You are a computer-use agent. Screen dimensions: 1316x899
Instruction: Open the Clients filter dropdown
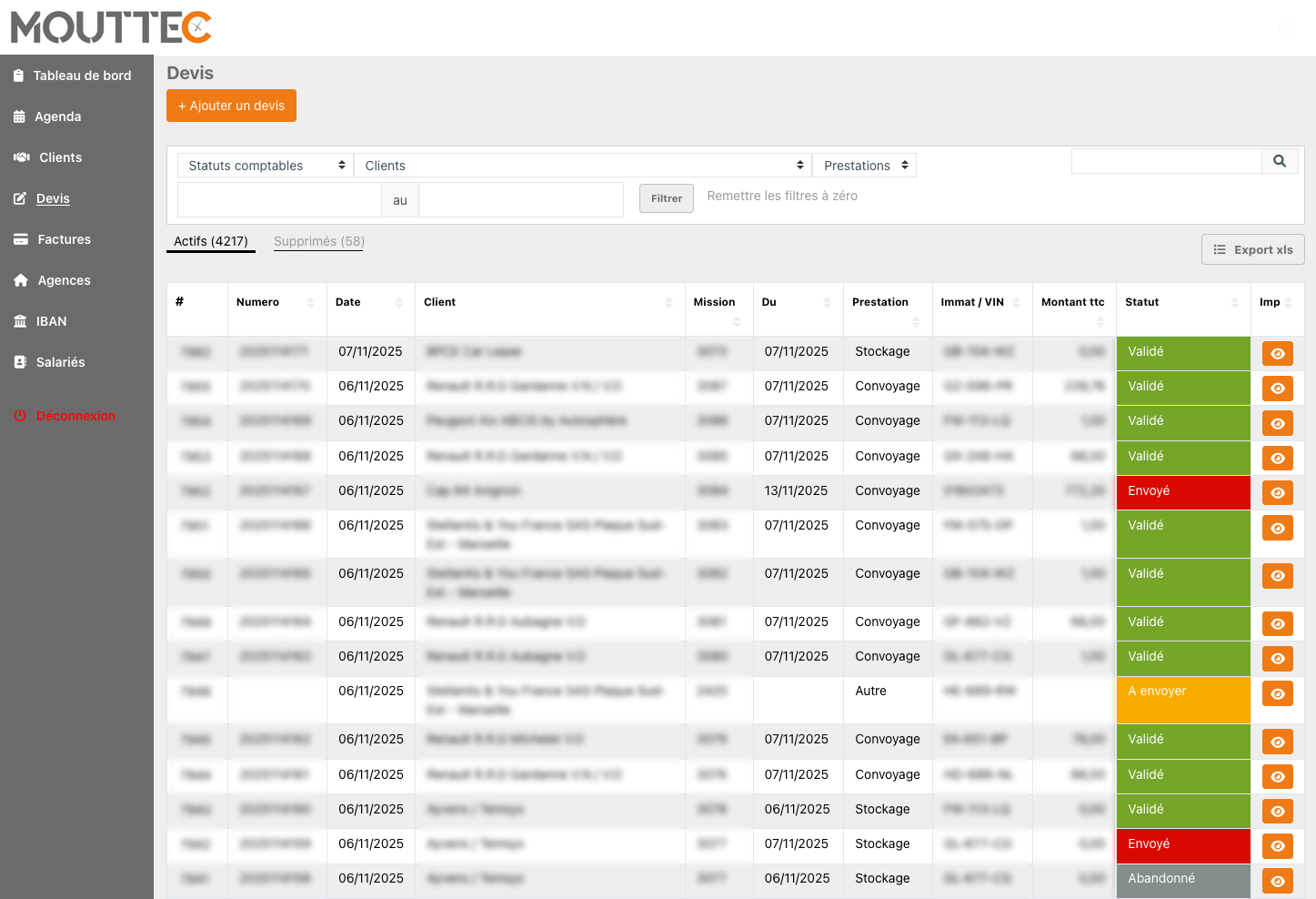pos(583,166)
